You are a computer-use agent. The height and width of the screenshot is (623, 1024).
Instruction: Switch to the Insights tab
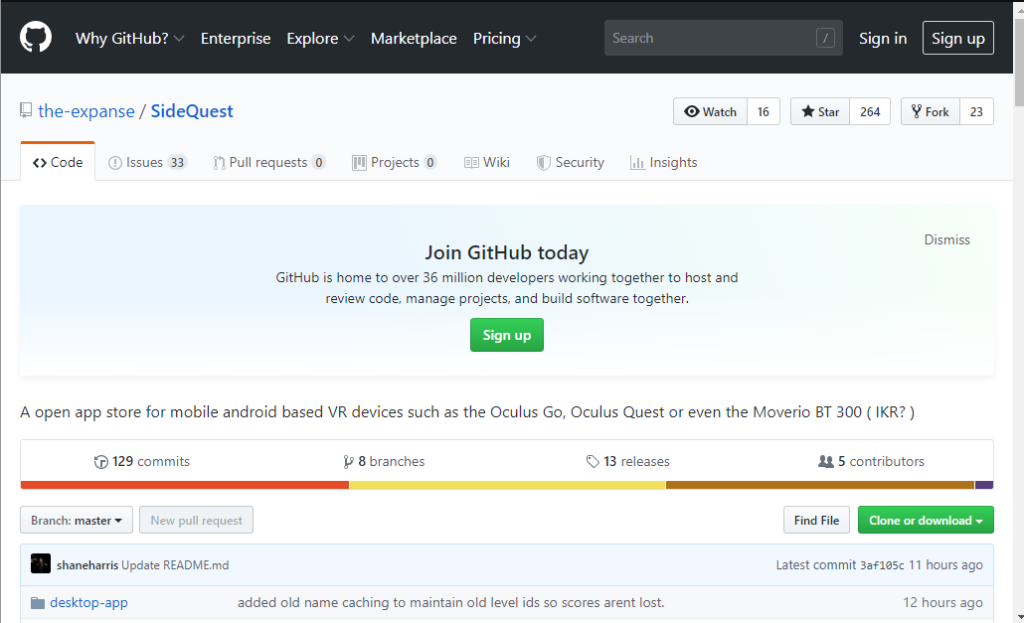664,163
